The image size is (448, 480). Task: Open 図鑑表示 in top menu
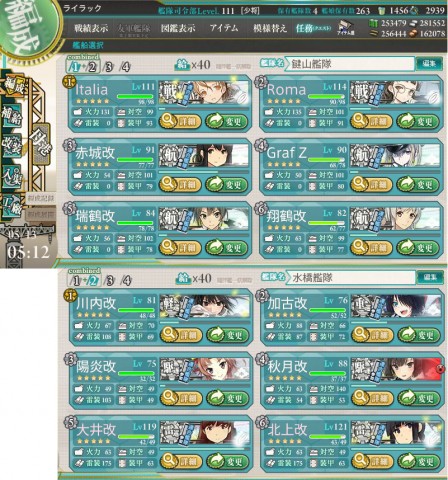point(178,28)
